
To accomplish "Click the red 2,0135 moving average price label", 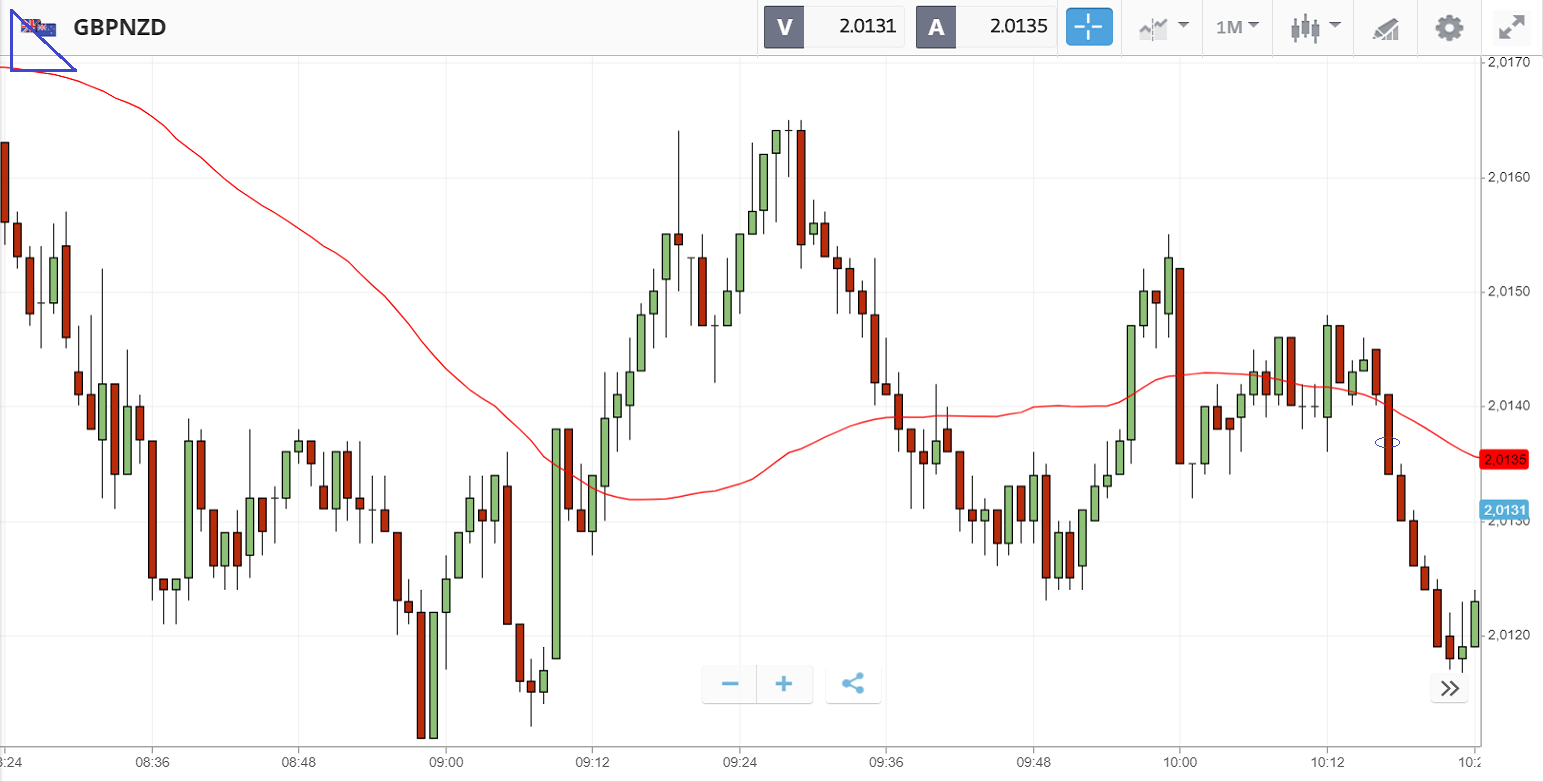I will pos(1506,460).
